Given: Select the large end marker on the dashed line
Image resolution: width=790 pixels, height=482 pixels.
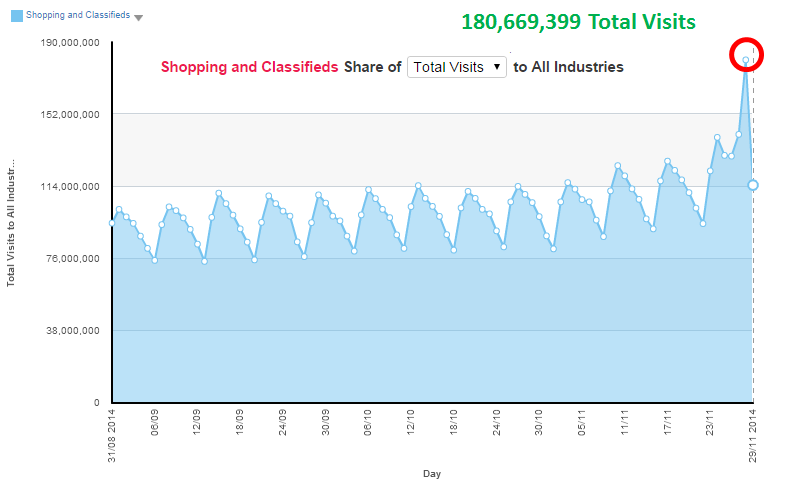Looking at the screenshot, I should 753,185.
